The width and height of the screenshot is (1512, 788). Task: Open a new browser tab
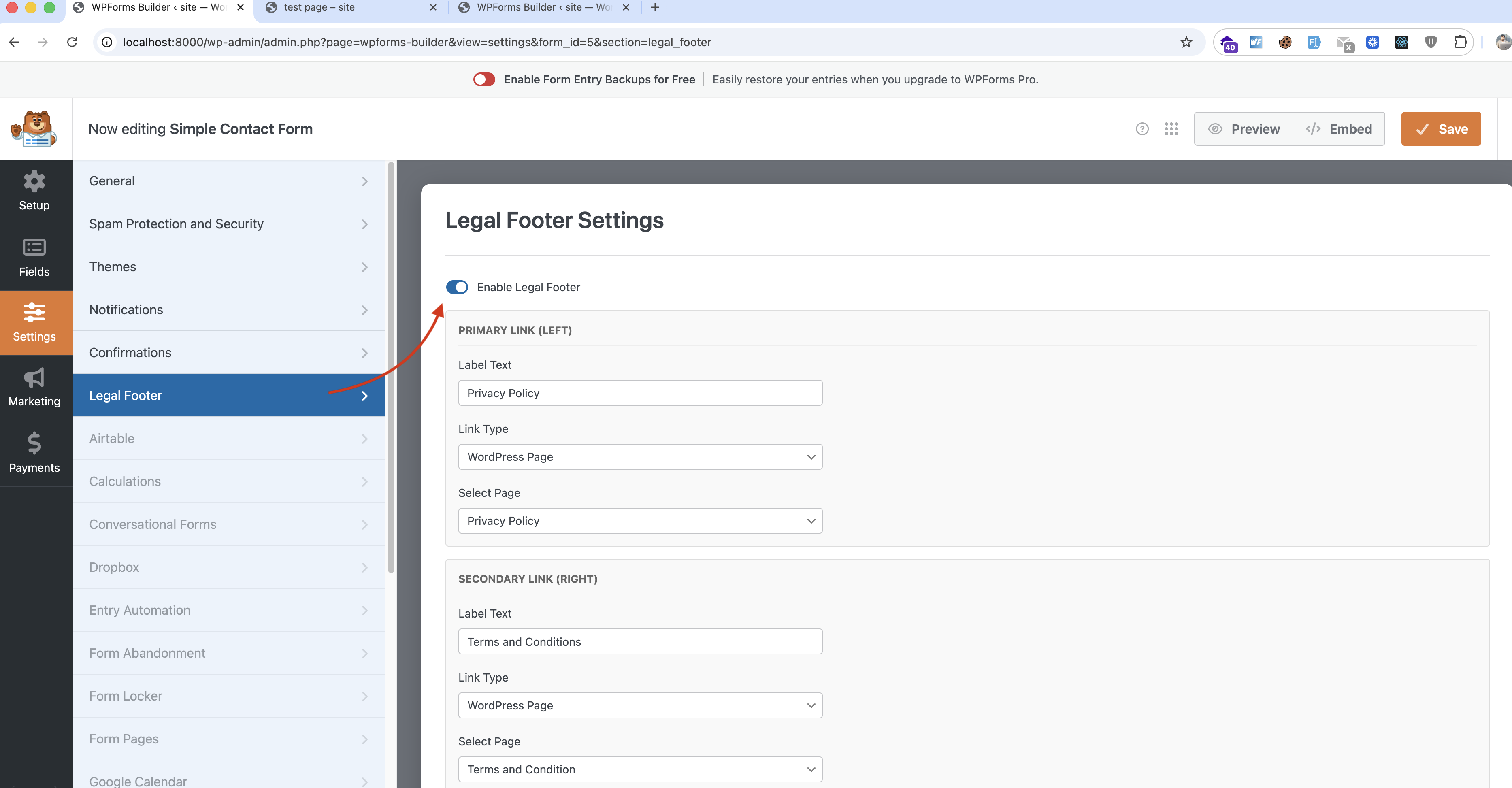[655, 8]
